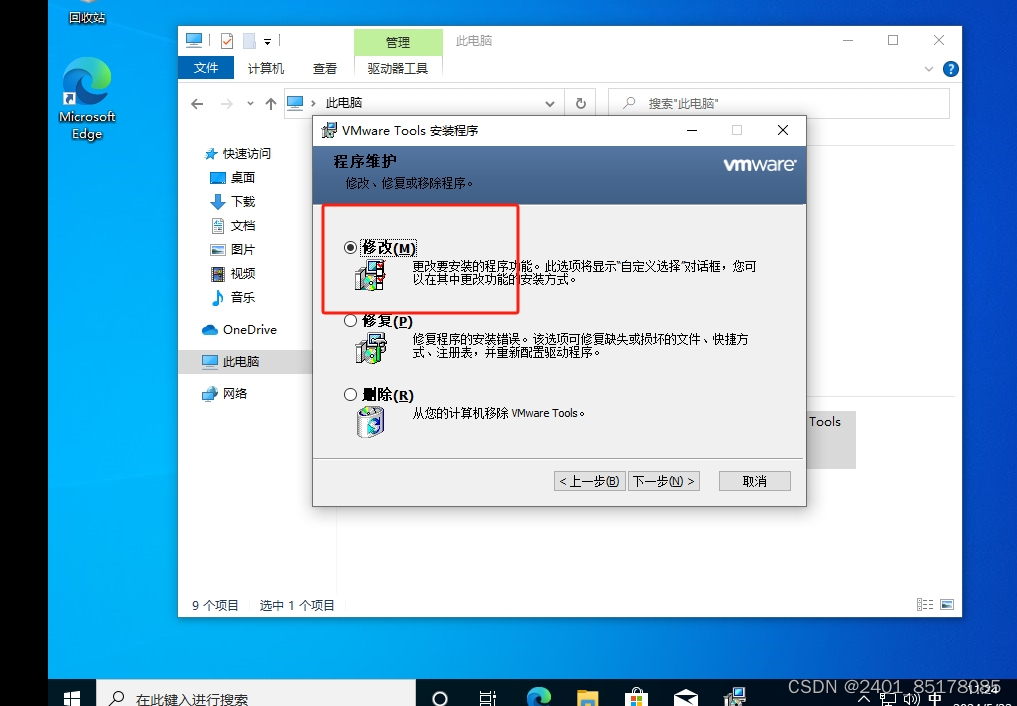Expand the address bar history dropdown
The height and width of the screenshot is (706, 1017).
pos(550,104)
